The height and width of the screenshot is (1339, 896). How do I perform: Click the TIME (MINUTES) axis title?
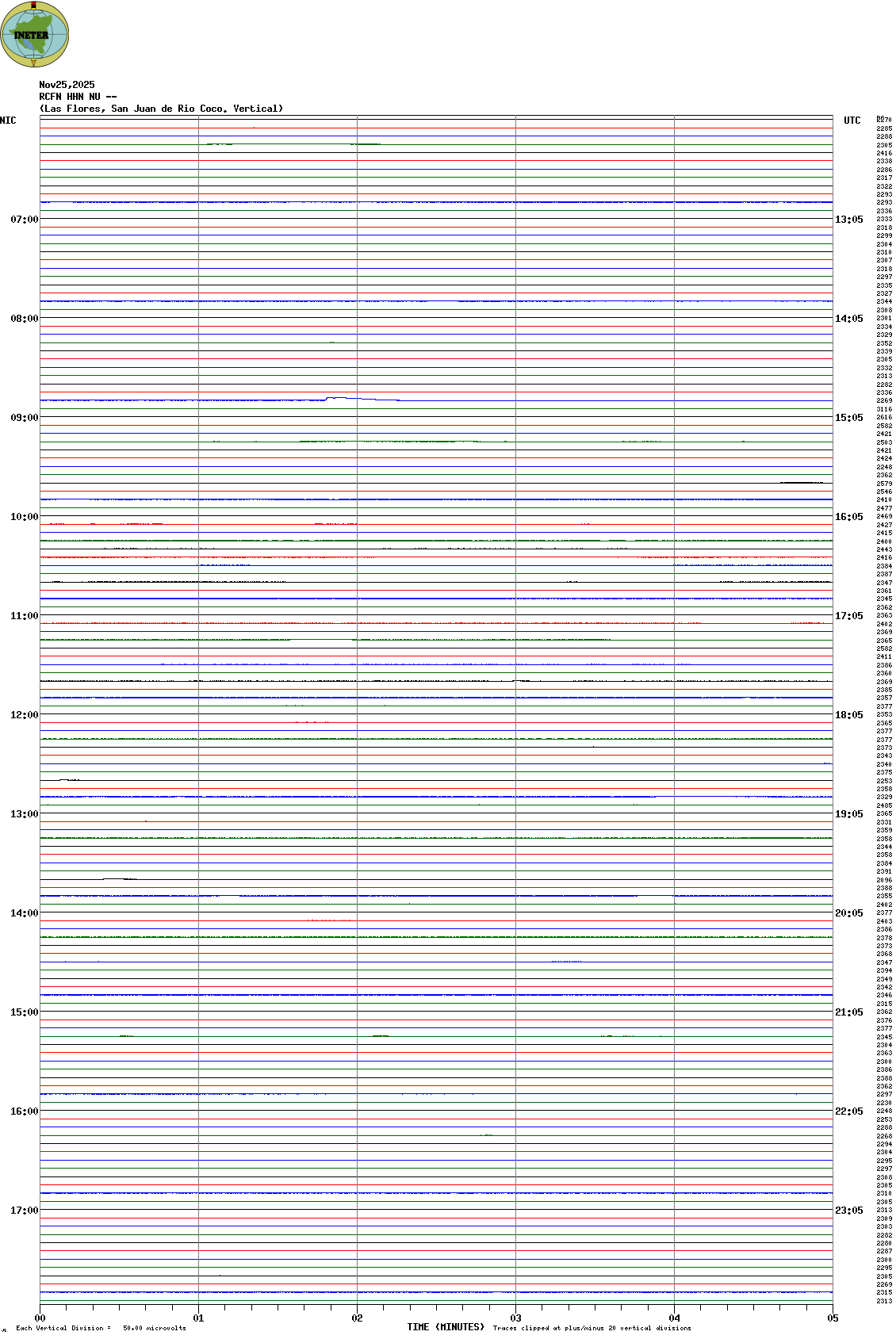pyautogui.click(x=445, y=1327)
